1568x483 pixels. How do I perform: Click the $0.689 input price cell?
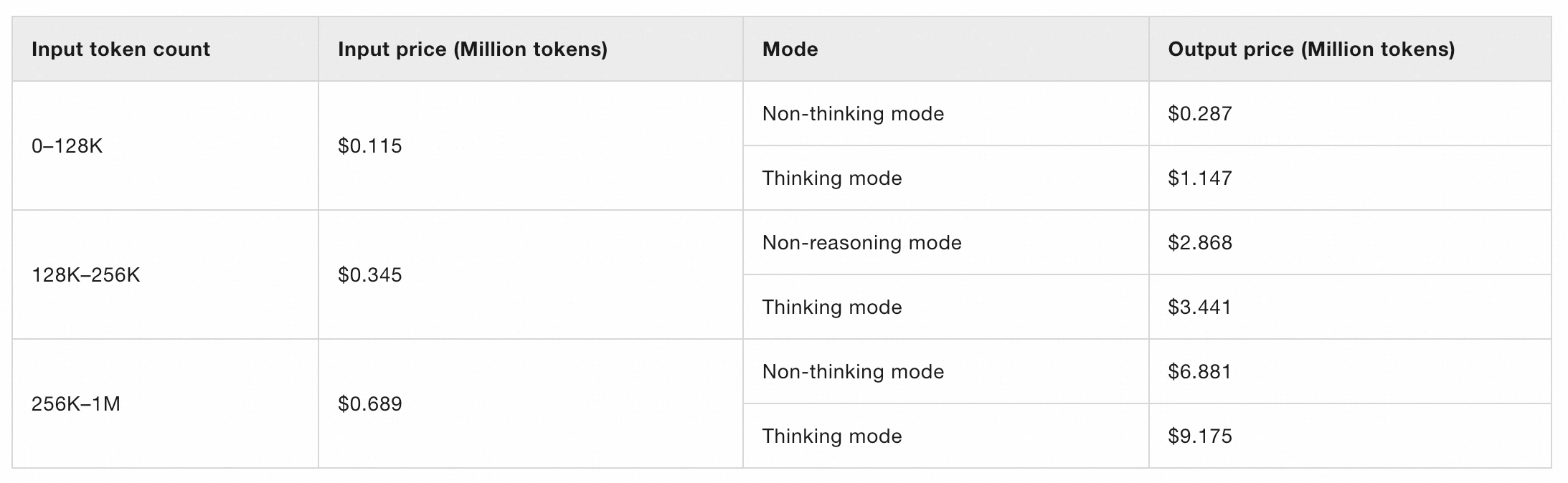tap(369, 404)
